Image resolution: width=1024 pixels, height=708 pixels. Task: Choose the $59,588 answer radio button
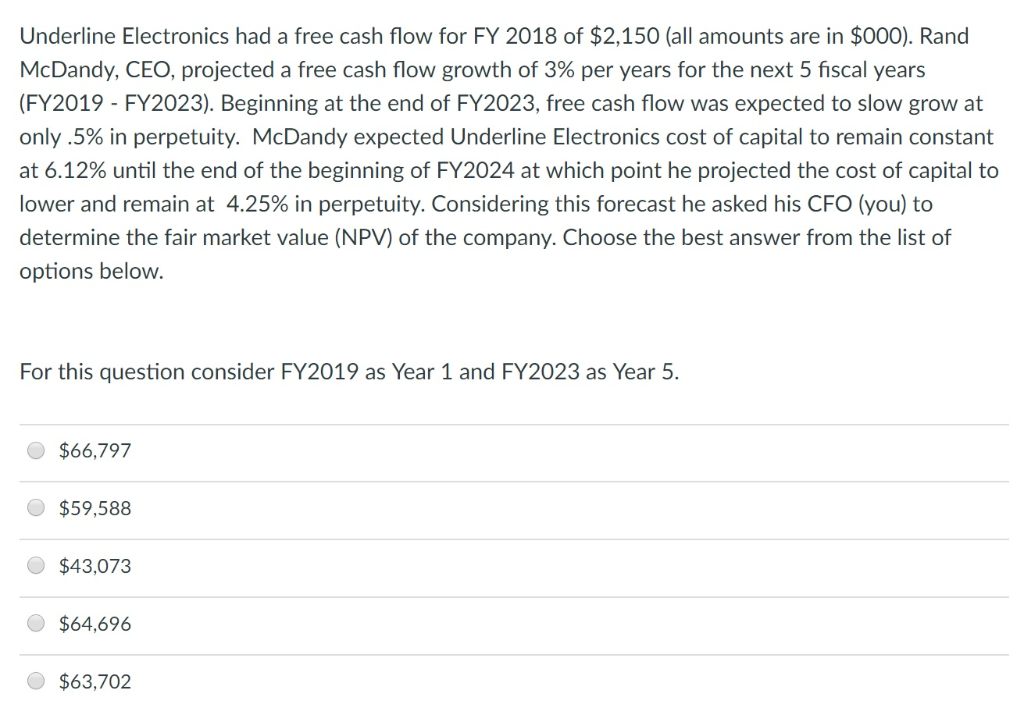36,509
